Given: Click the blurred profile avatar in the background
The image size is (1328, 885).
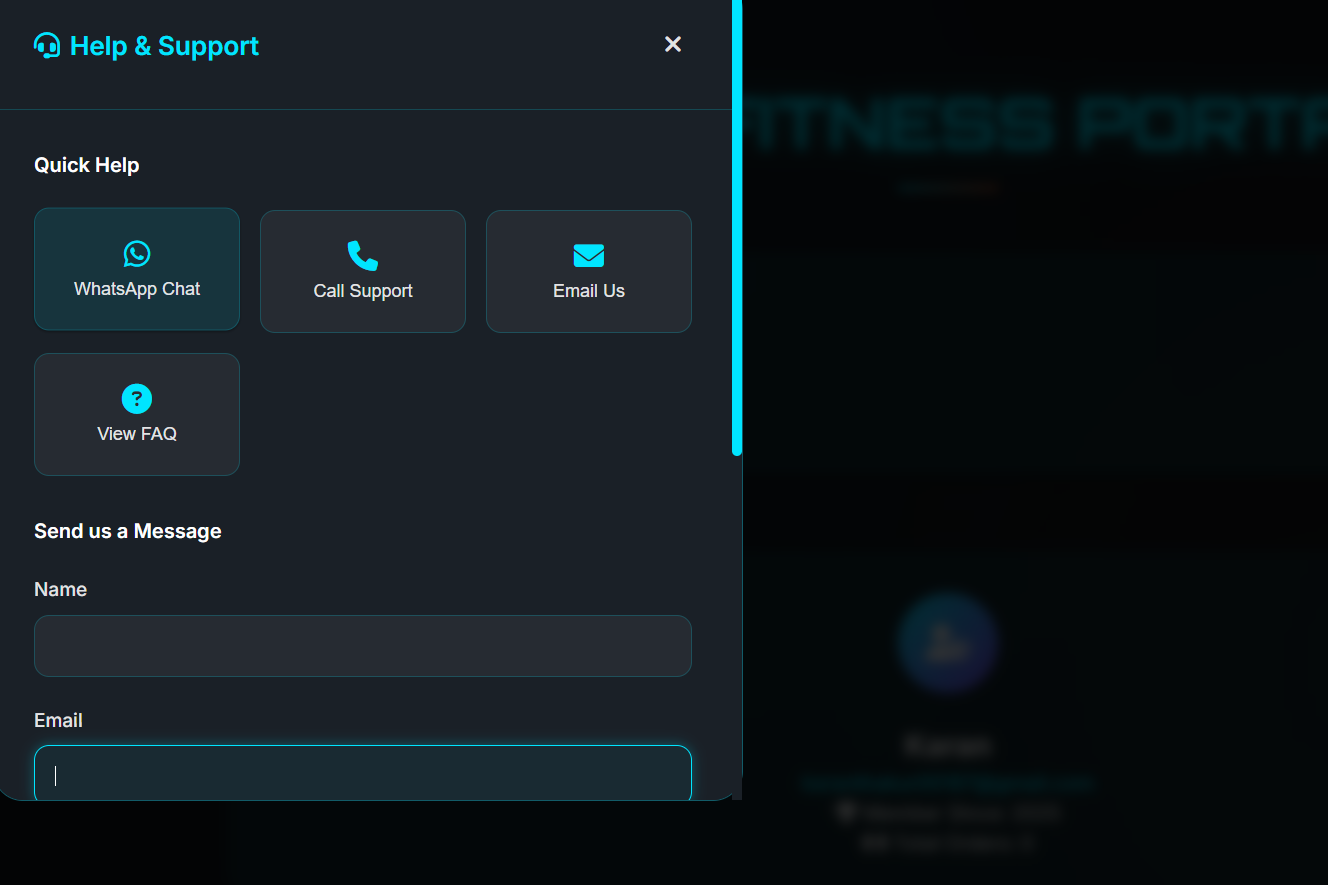Looking at the screenshot, I should (x=947, y=644).
